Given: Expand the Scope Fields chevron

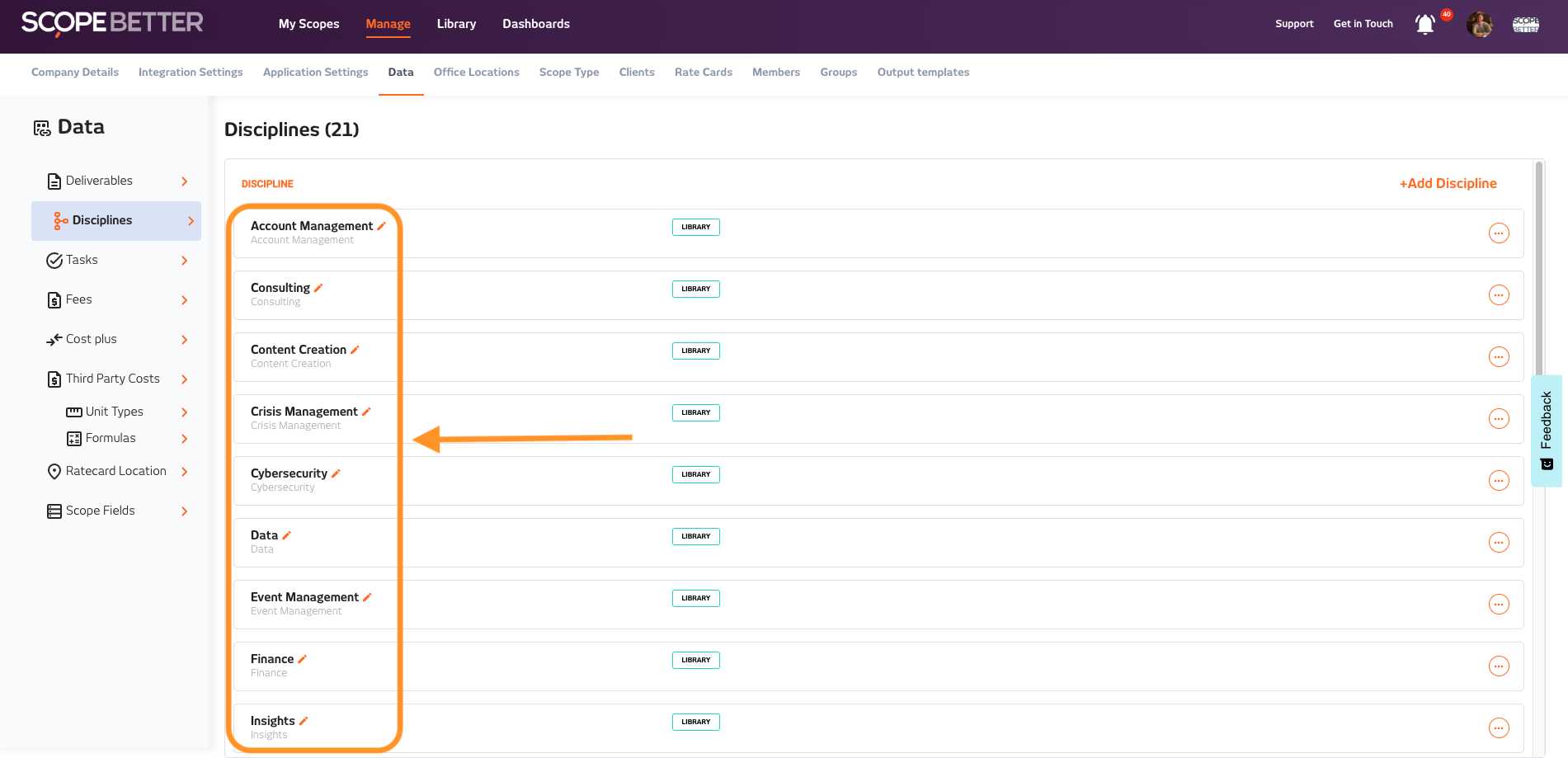Looking at the screenshot, I should (185, 511).
